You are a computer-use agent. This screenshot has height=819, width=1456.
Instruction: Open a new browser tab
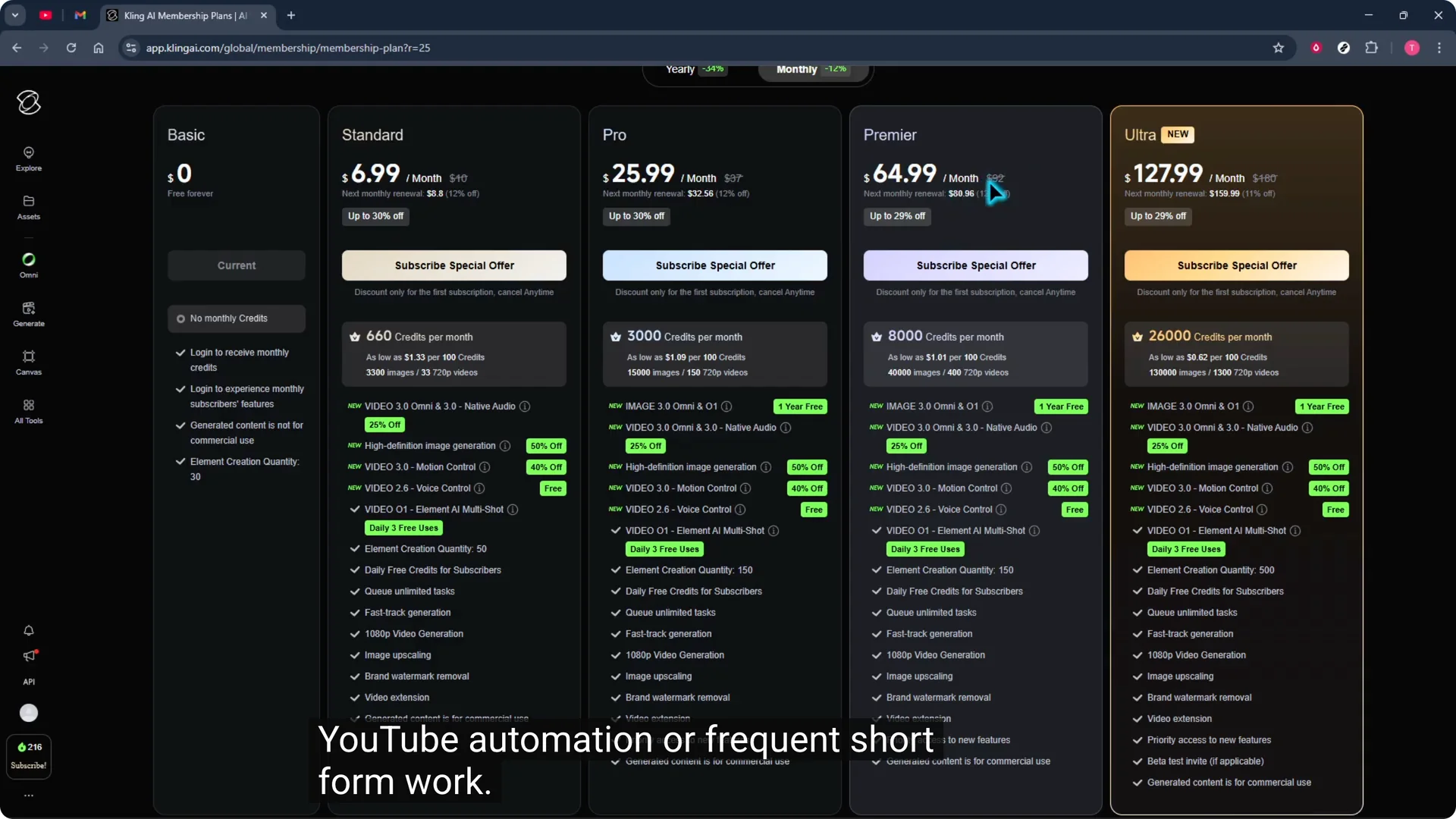coord(291,15)
